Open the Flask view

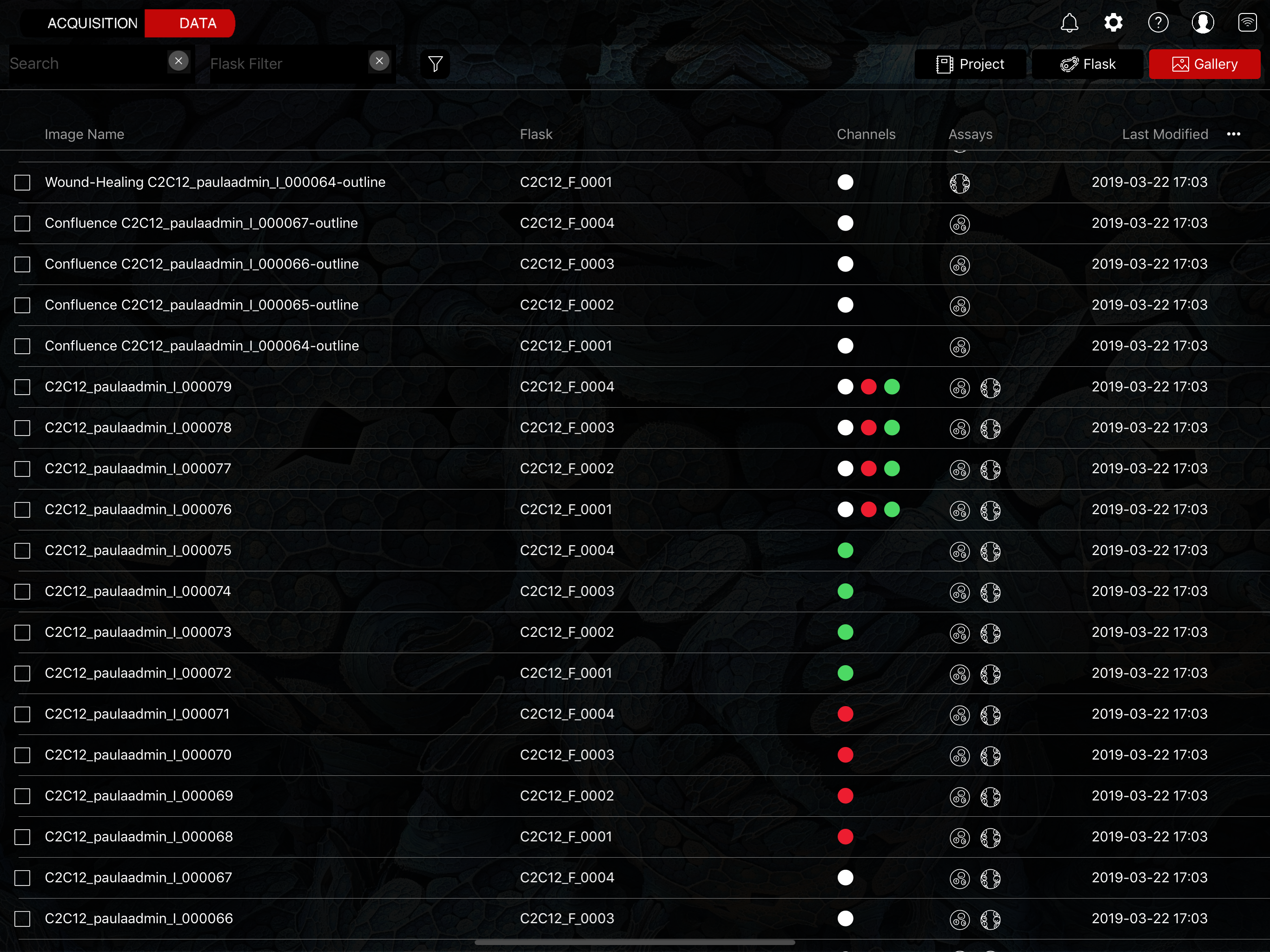(x=1087, y=64)
